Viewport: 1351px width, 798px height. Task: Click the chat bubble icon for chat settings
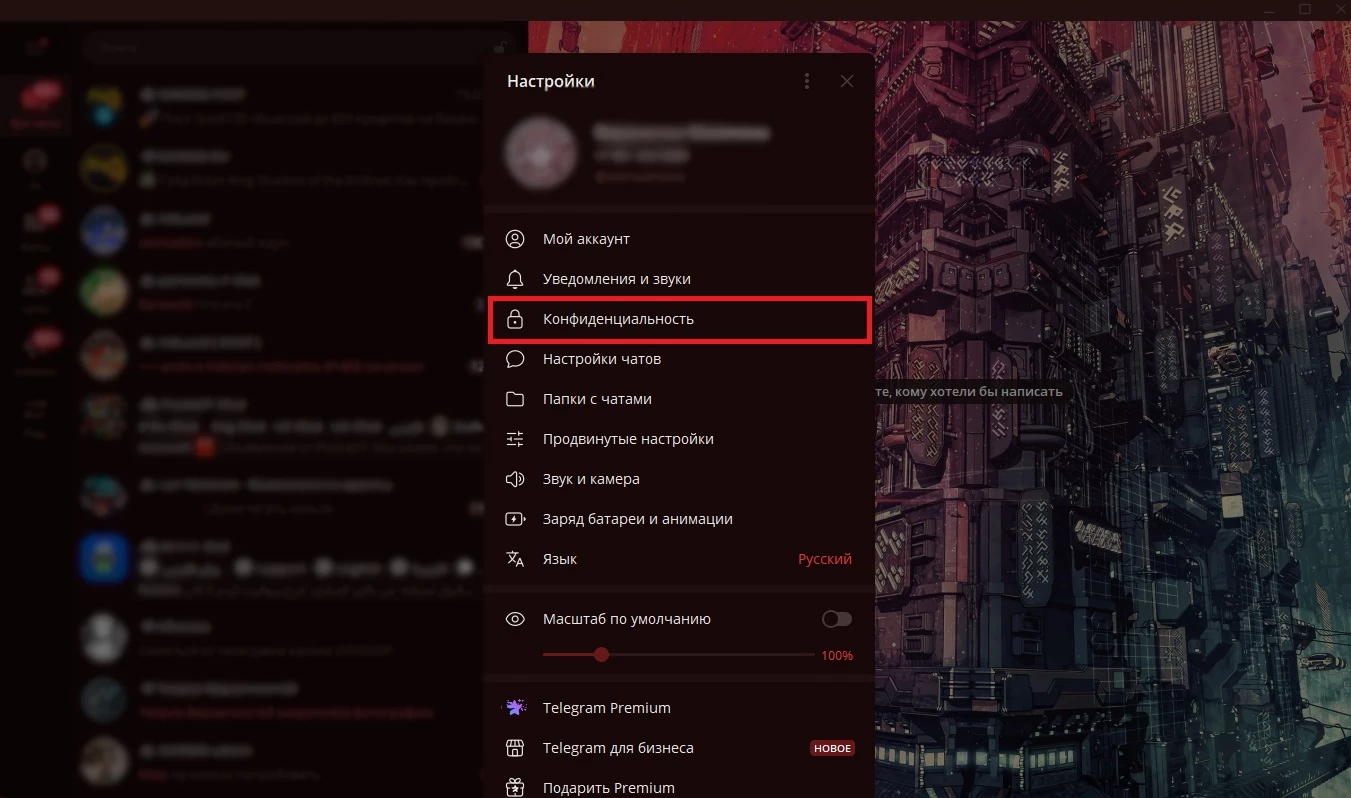coord(515,359)
